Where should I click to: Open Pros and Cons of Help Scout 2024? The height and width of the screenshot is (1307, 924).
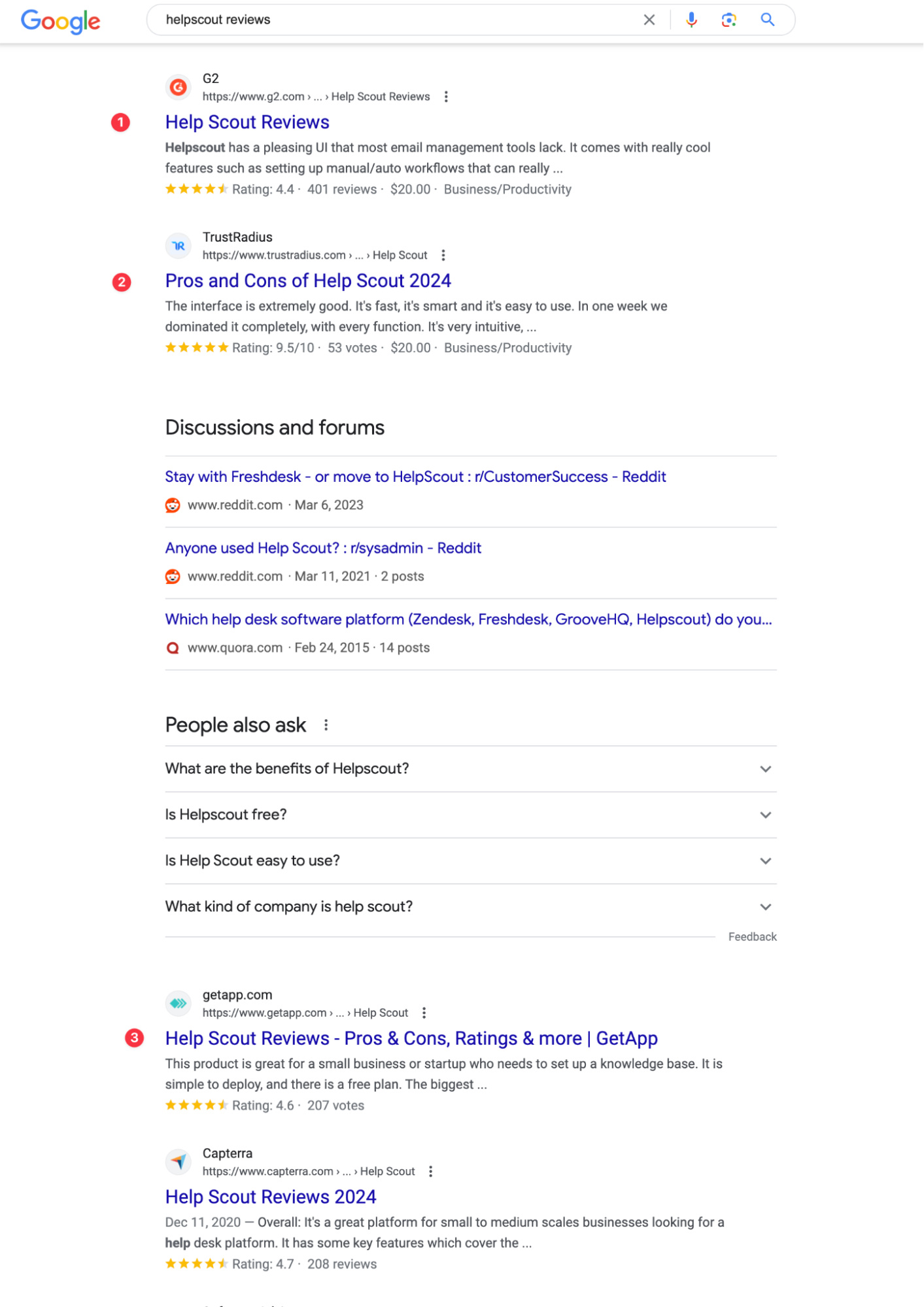pos(308,280)
